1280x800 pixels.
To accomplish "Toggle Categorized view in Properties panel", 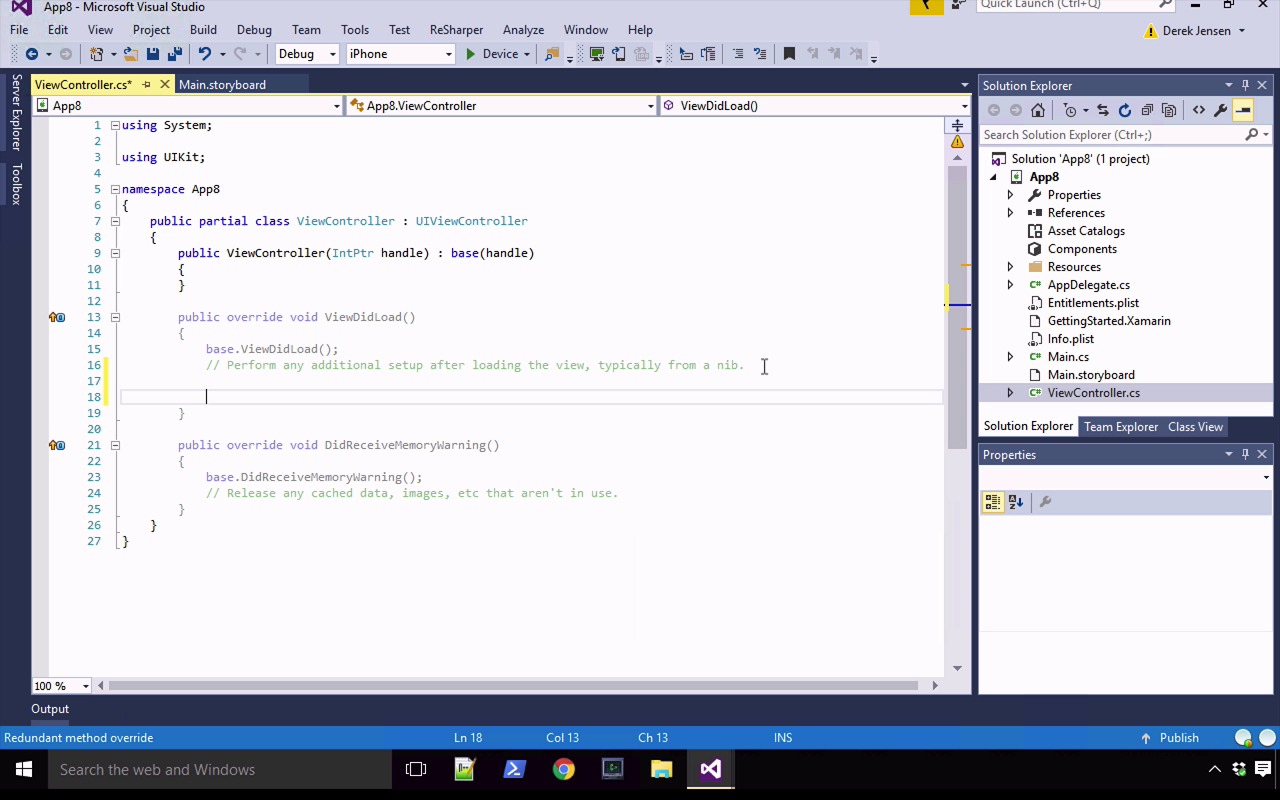I will tap(993, 502).
